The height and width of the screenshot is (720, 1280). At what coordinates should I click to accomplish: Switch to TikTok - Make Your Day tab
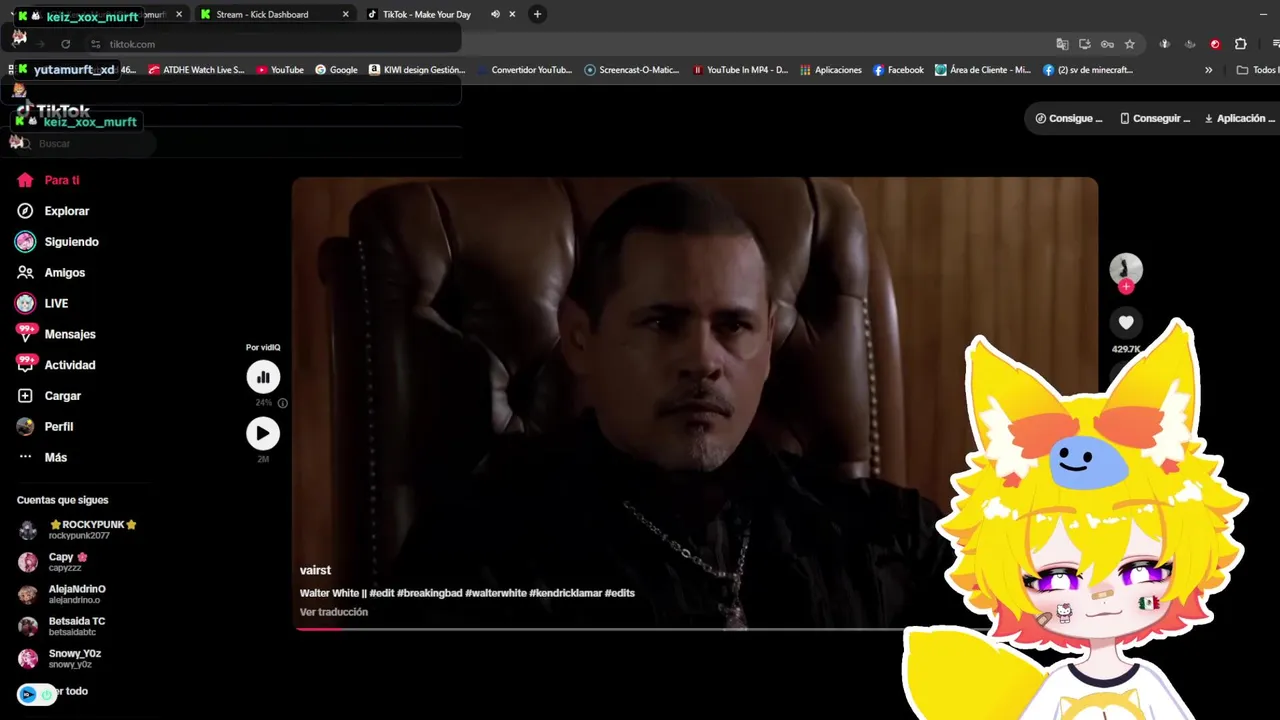[427, 14]
